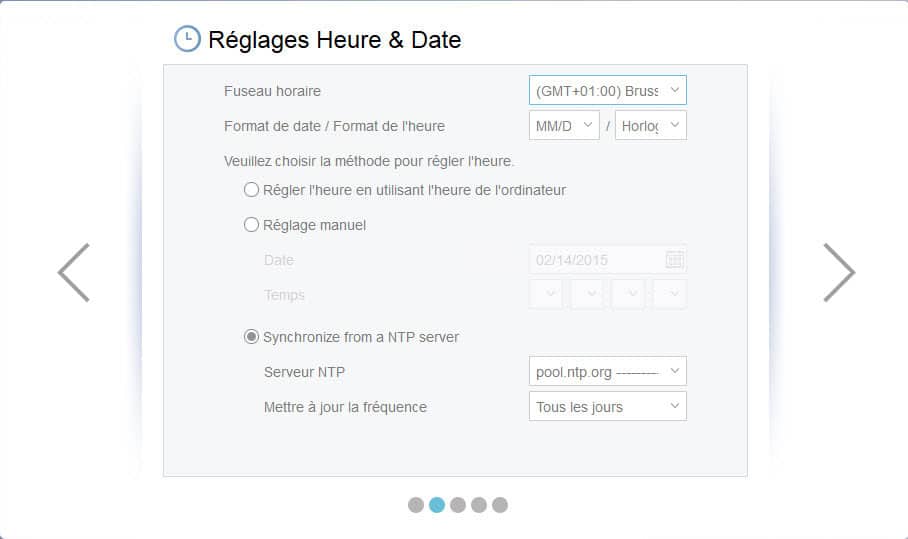The width and height of the screenshot is (908, 539).
Task: Jump to the fourth page dot
Action: point(479,505)
